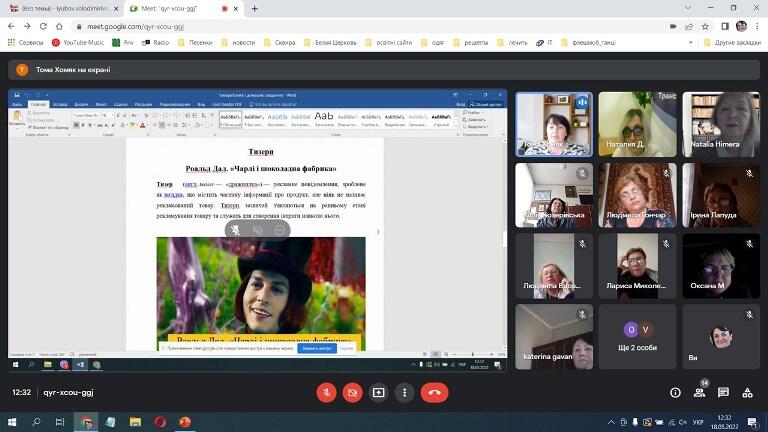Image resolution: width=768 pixels, height=432 pixels.
Task: Show hidden system tray icons chevron
Action: [611, 422]
